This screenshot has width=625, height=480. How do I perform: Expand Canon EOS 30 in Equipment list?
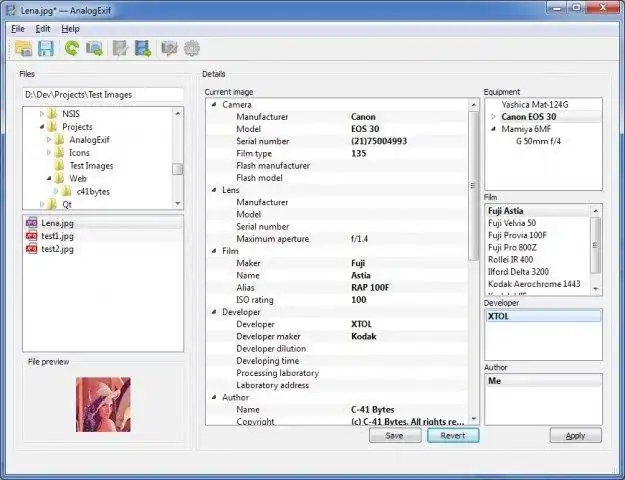coord(493,117)
